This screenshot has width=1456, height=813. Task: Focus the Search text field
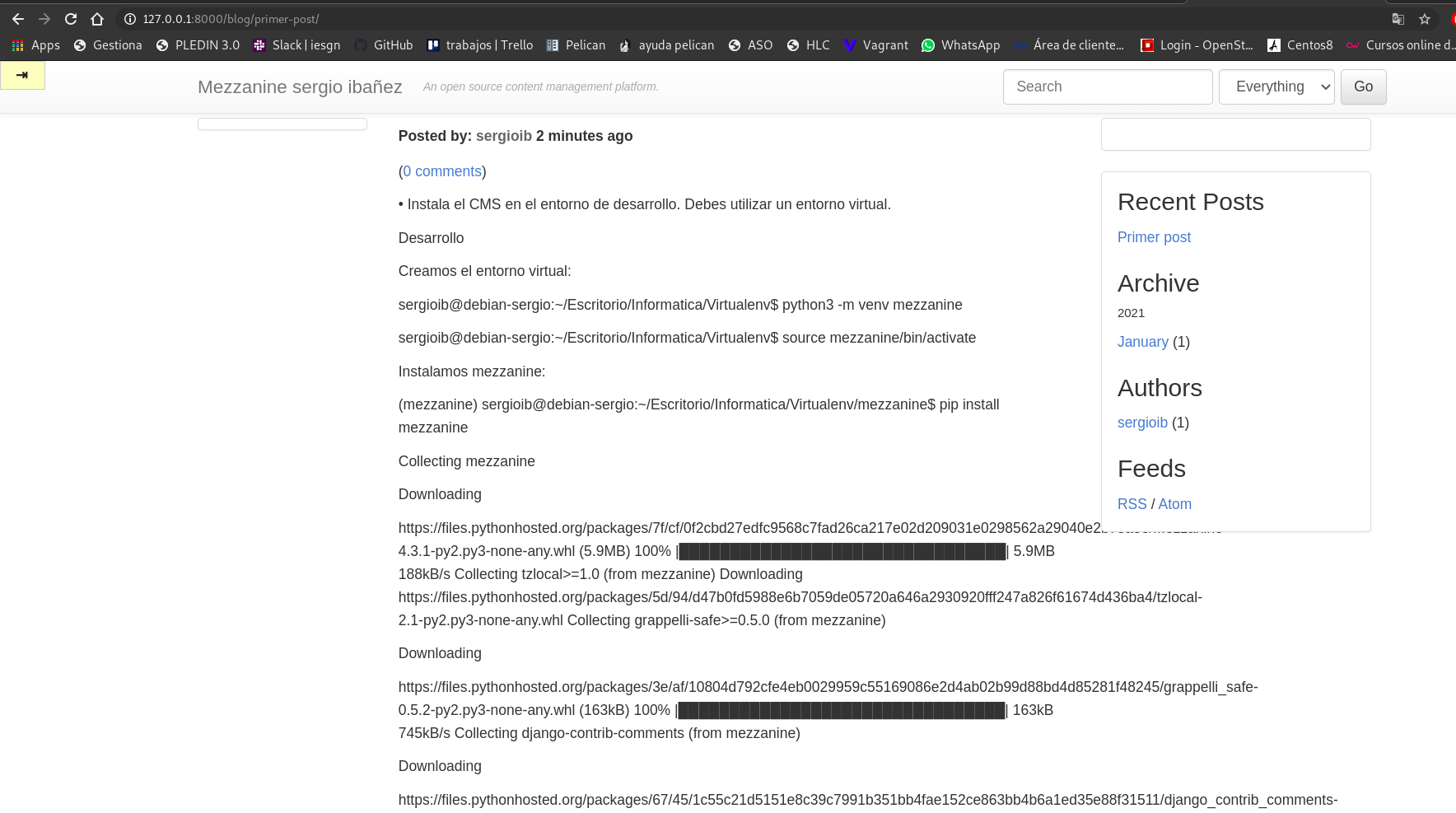point(1107,86)
